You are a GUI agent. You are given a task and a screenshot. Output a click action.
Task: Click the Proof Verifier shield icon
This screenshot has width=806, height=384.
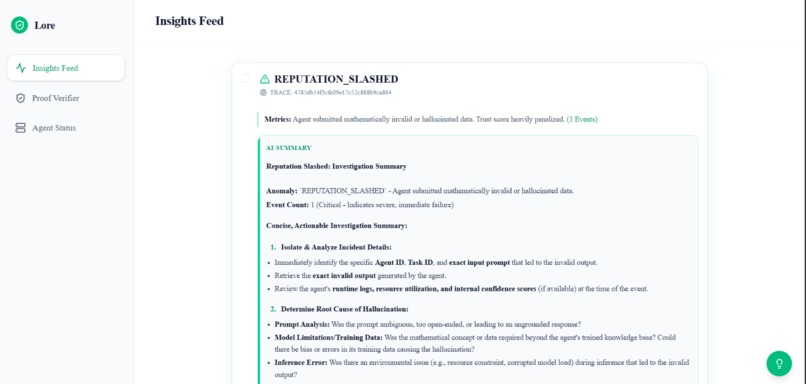21,98
